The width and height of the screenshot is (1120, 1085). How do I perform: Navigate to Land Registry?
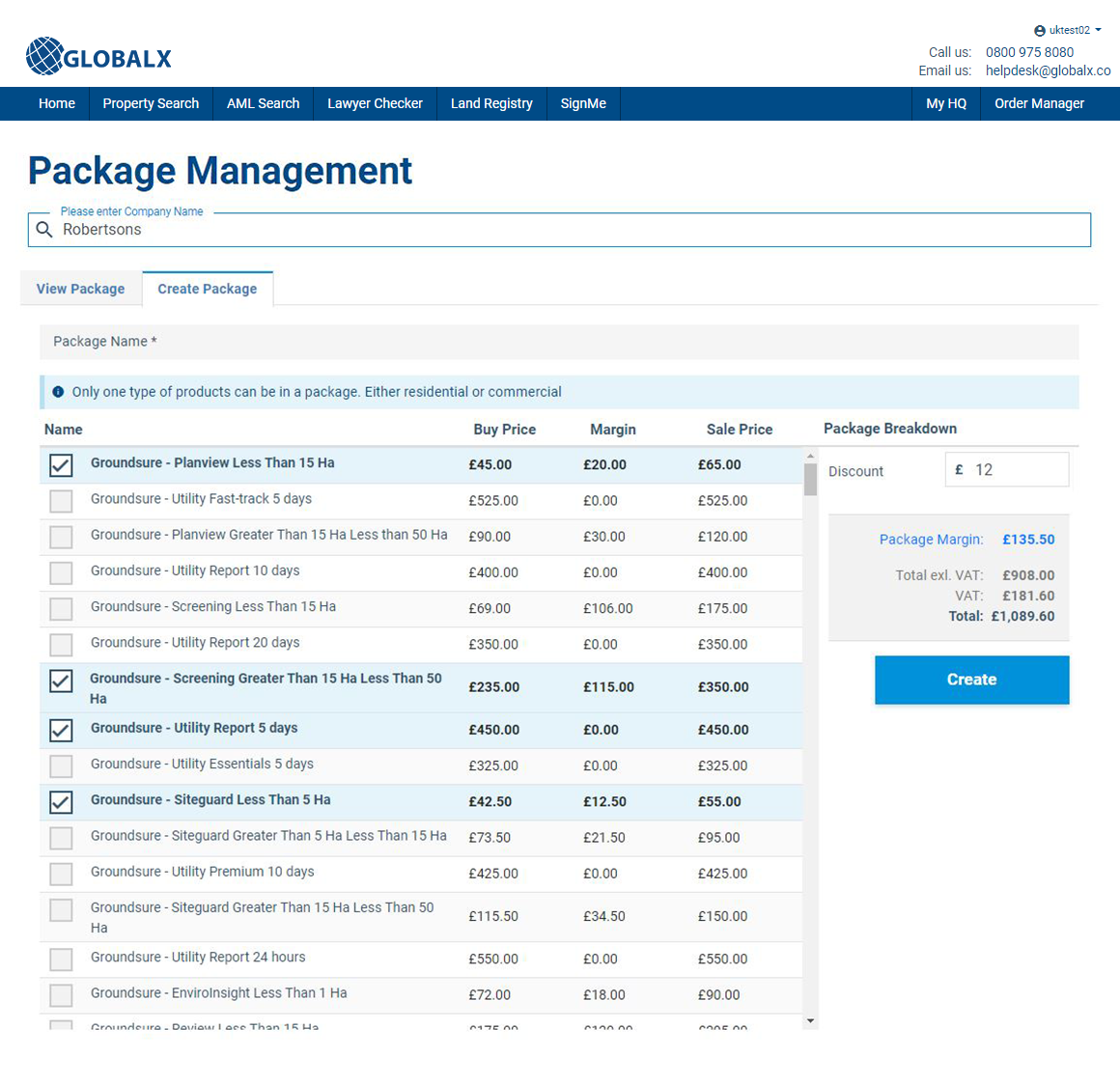click(491, 103)
